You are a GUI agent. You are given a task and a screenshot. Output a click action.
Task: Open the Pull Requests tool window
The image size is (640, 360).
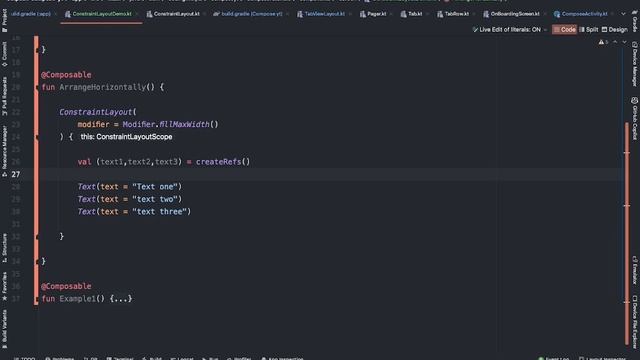pos(4,96)
